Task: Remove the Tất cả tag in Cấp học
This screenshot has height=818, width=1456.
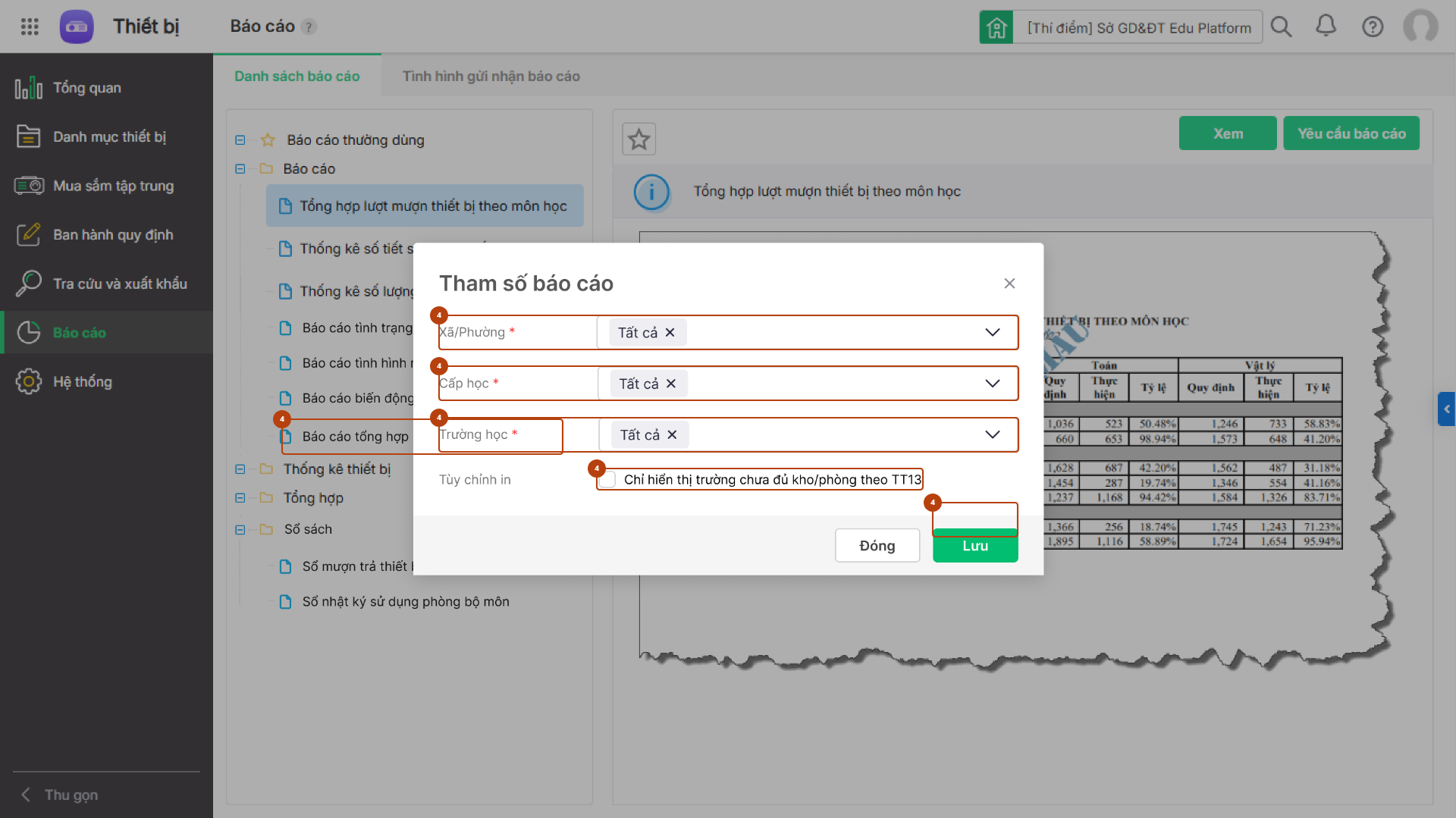Action: click(671, 384)
